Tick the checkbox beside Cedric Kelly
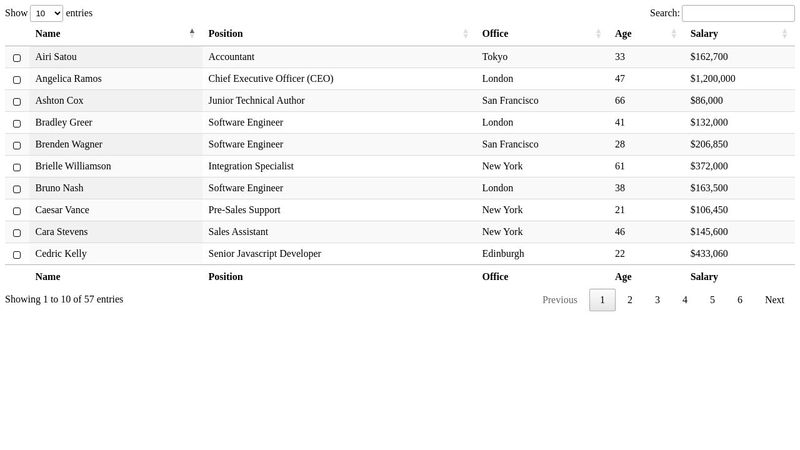The width and height of the screenshot is (800, 450). pyautogui.click(x=17, y=255)
